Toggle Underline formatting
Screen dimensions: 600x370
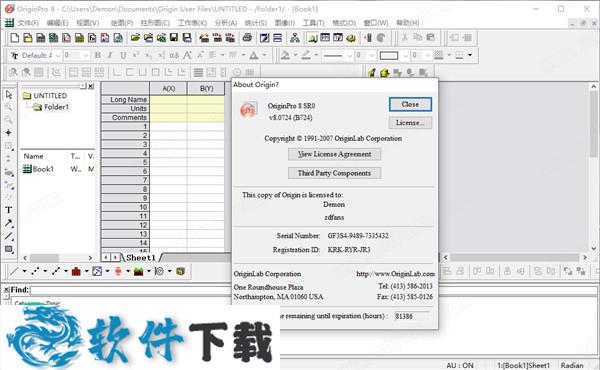tap(123, 55)
